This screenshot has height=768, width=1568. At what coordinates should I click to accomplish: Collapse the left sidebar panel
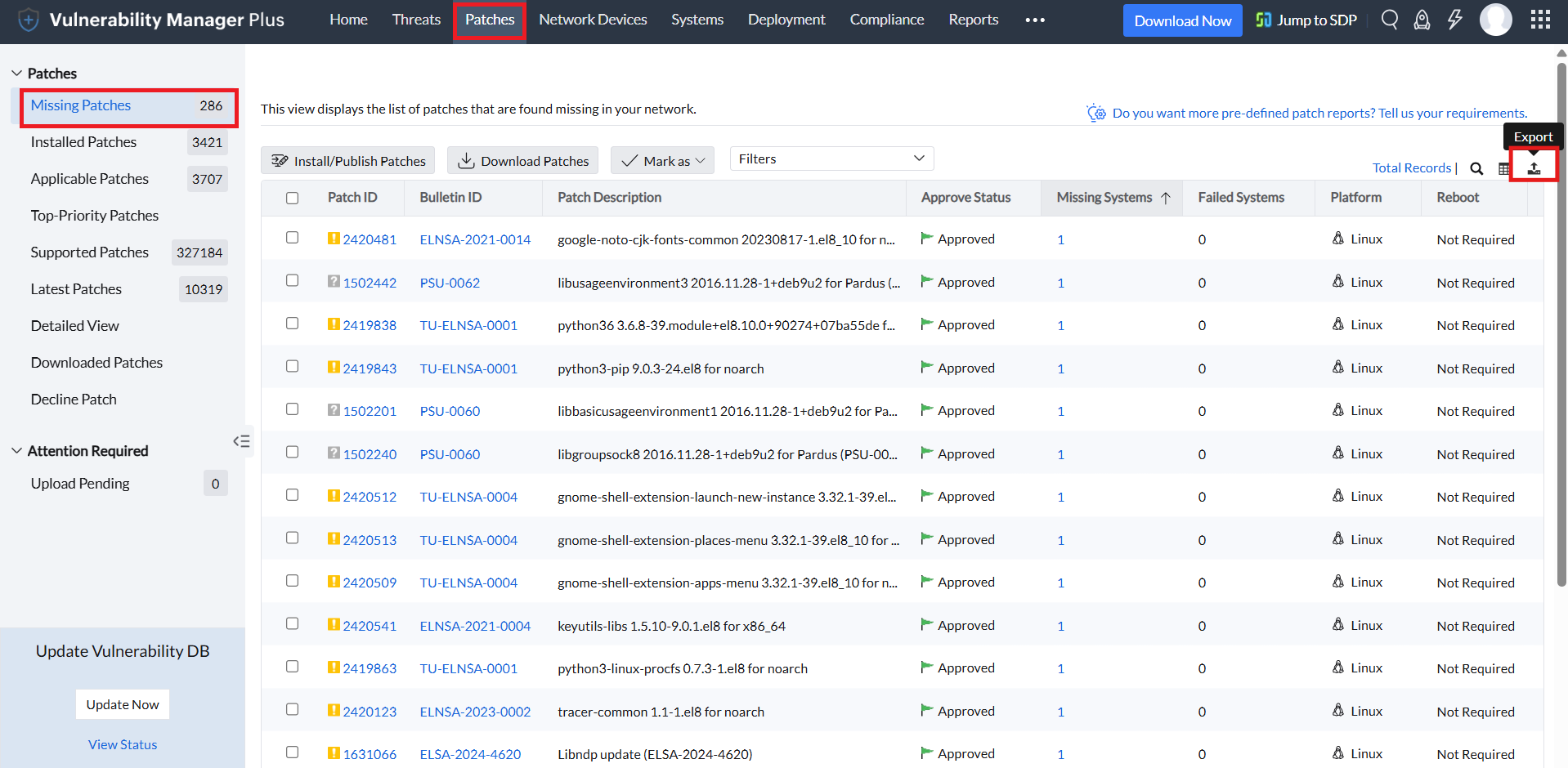point(241,441)
